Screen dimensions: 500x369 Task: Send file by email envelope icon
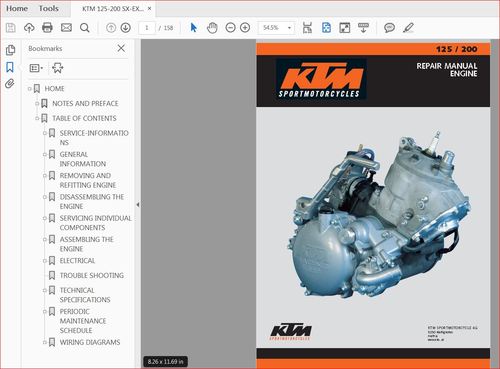66,28
